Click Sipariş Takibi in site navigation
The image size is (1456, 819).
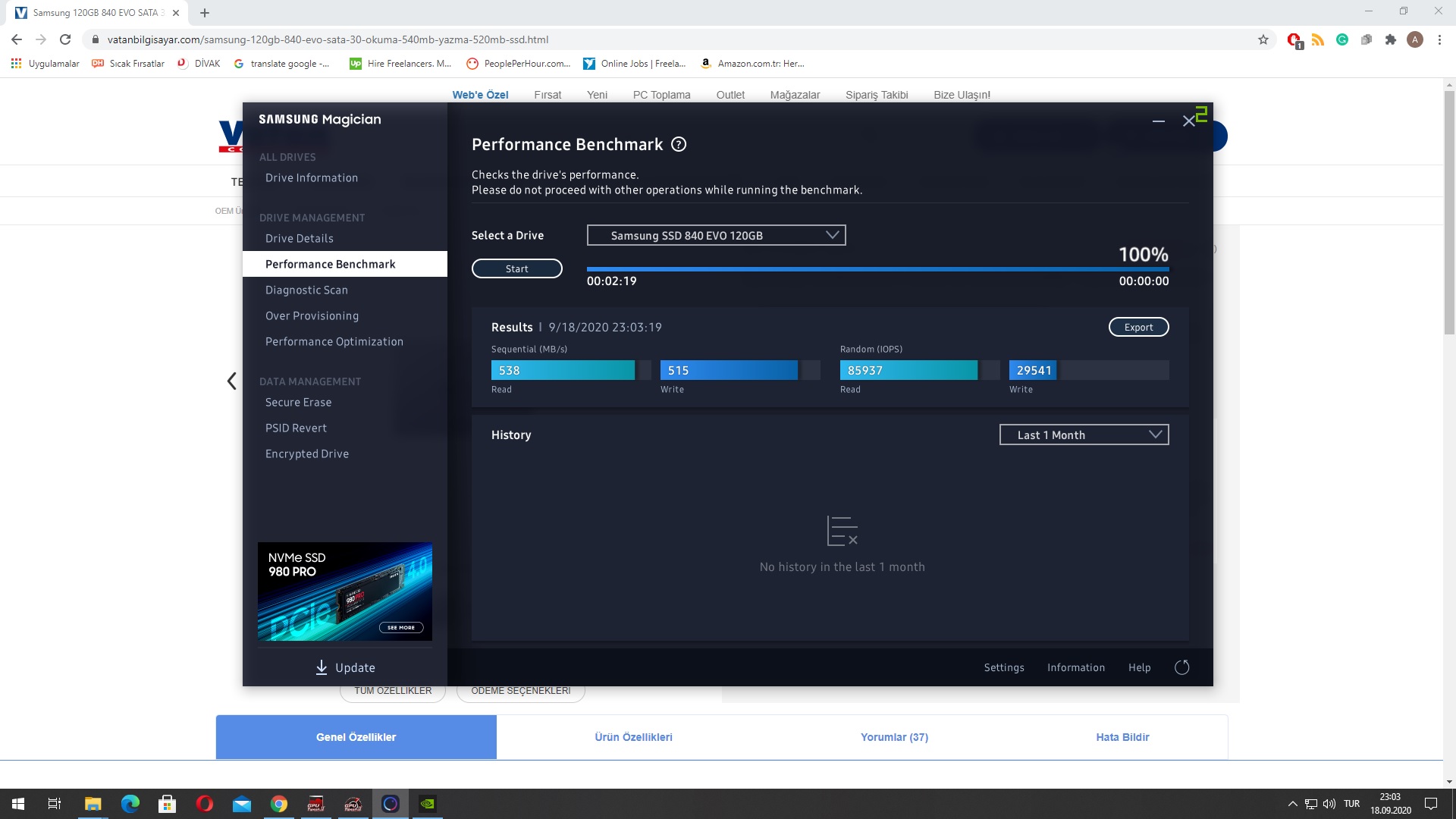point(877,95)
